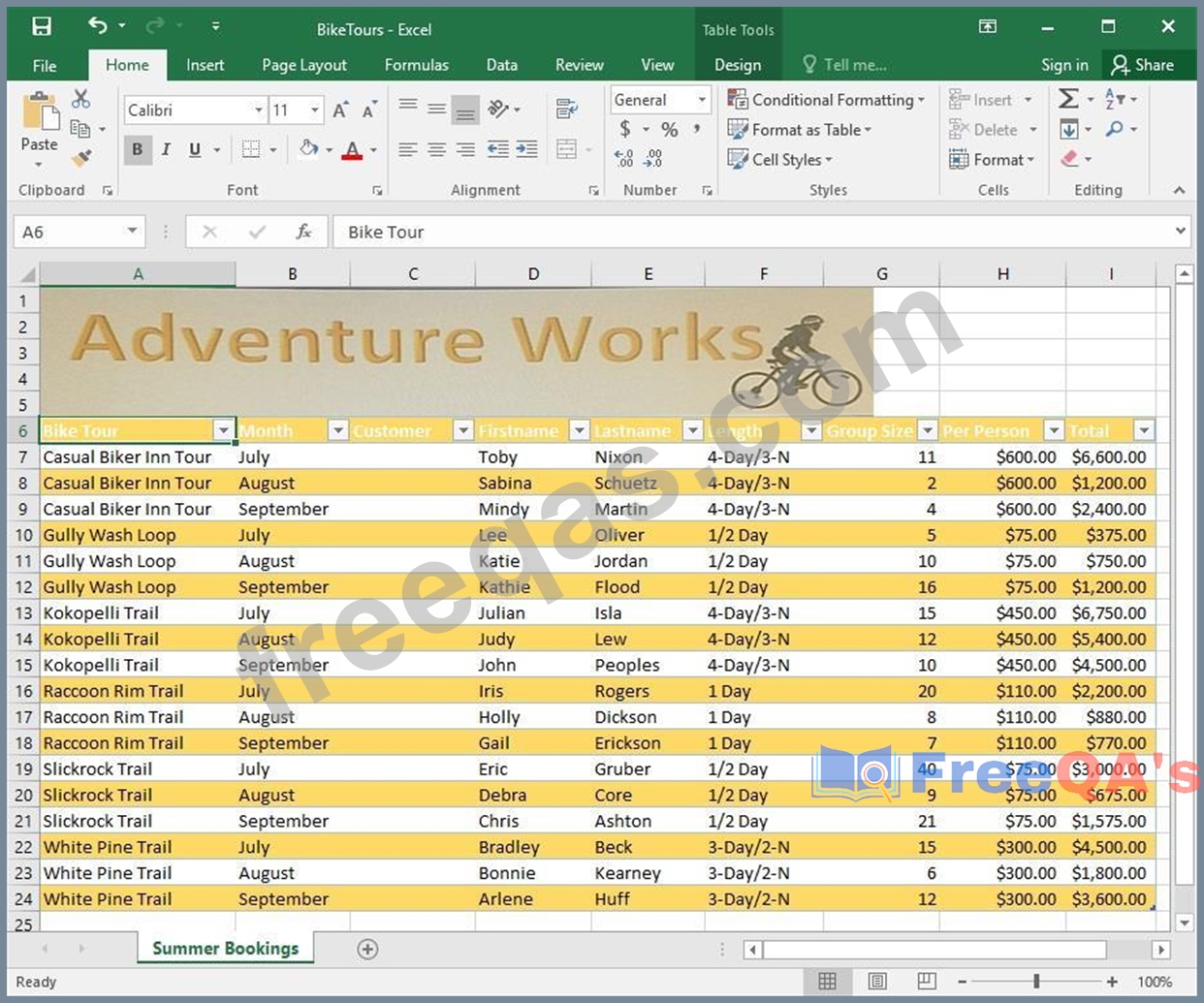
Task: Click the Save icon in title bar
Action: coord(41,26)
